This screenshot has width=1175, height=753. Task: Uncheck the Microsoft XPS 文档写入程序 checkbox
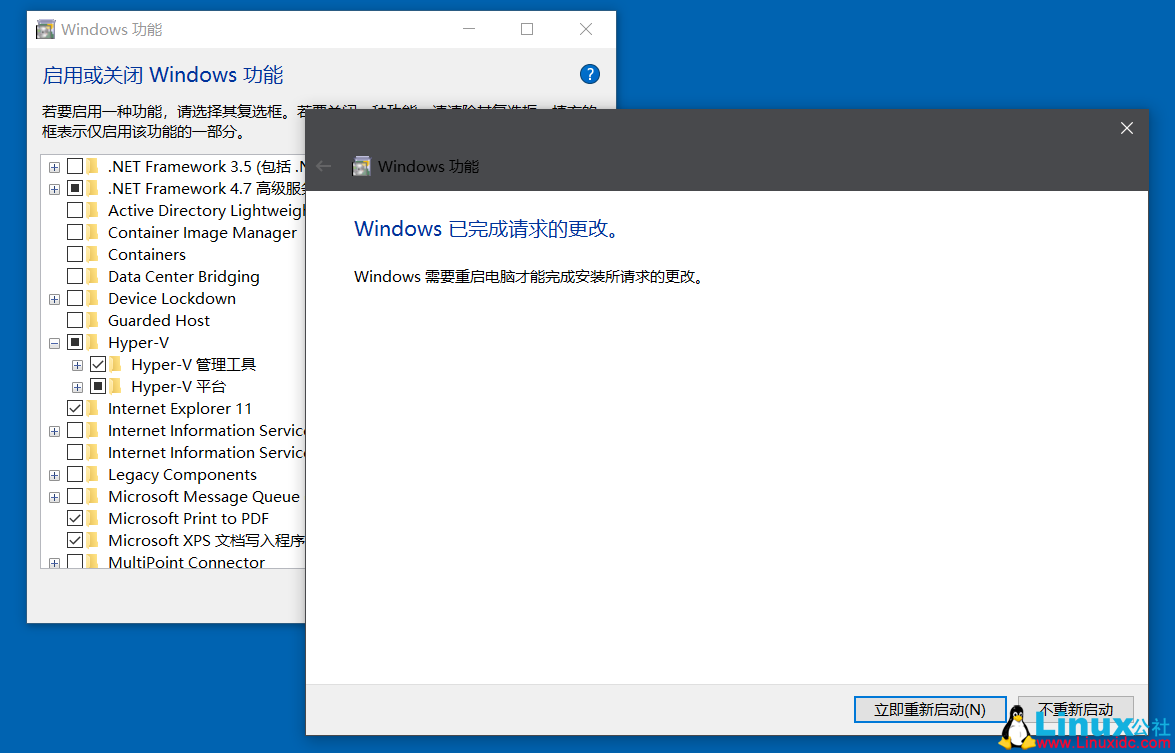(75, 540)
